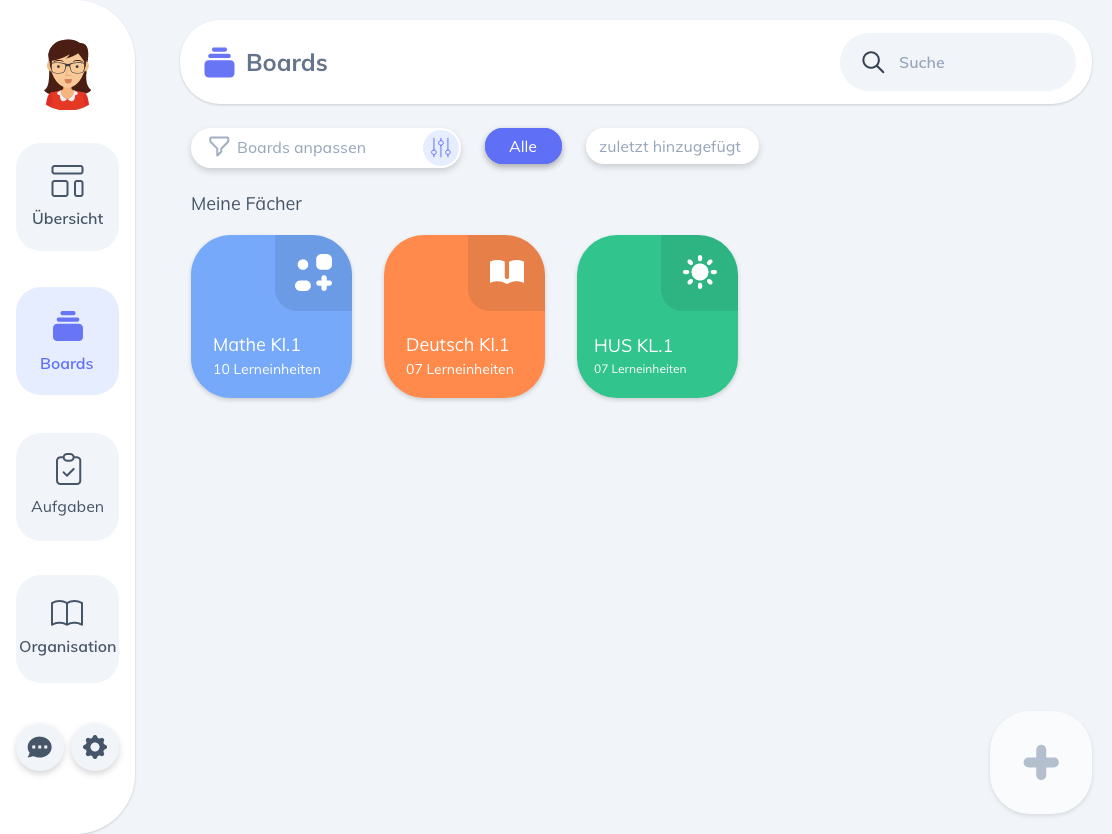Switch to zuletzt hinzugefügt filter
This screenshot has height=834, width=1112.
pos(672,146)
